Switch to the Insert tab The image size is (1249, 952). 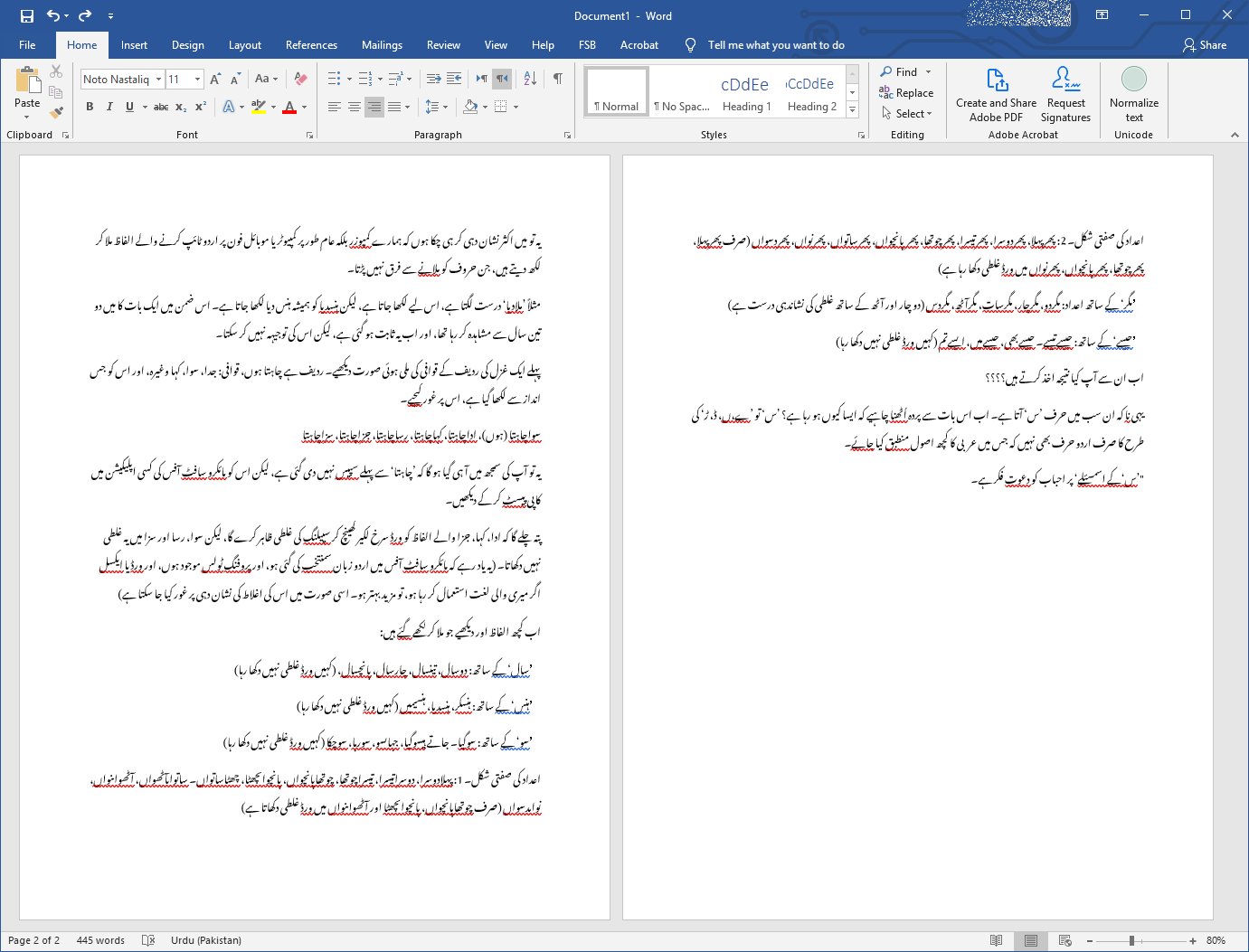tap(134, 45)
